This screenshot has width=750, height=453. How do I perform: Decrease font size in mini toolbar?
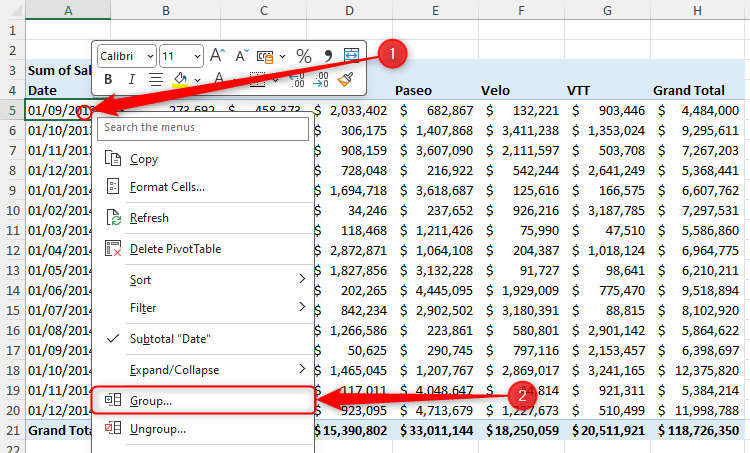click(241, 56)
